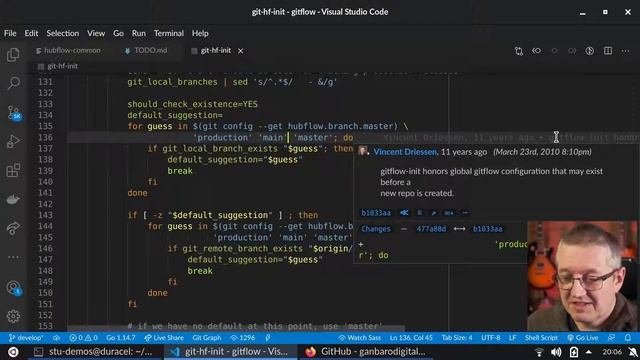Open the Manage gear menu
Image resolution: width=640 pixels, height=360 pixels.
pos(13,316)
